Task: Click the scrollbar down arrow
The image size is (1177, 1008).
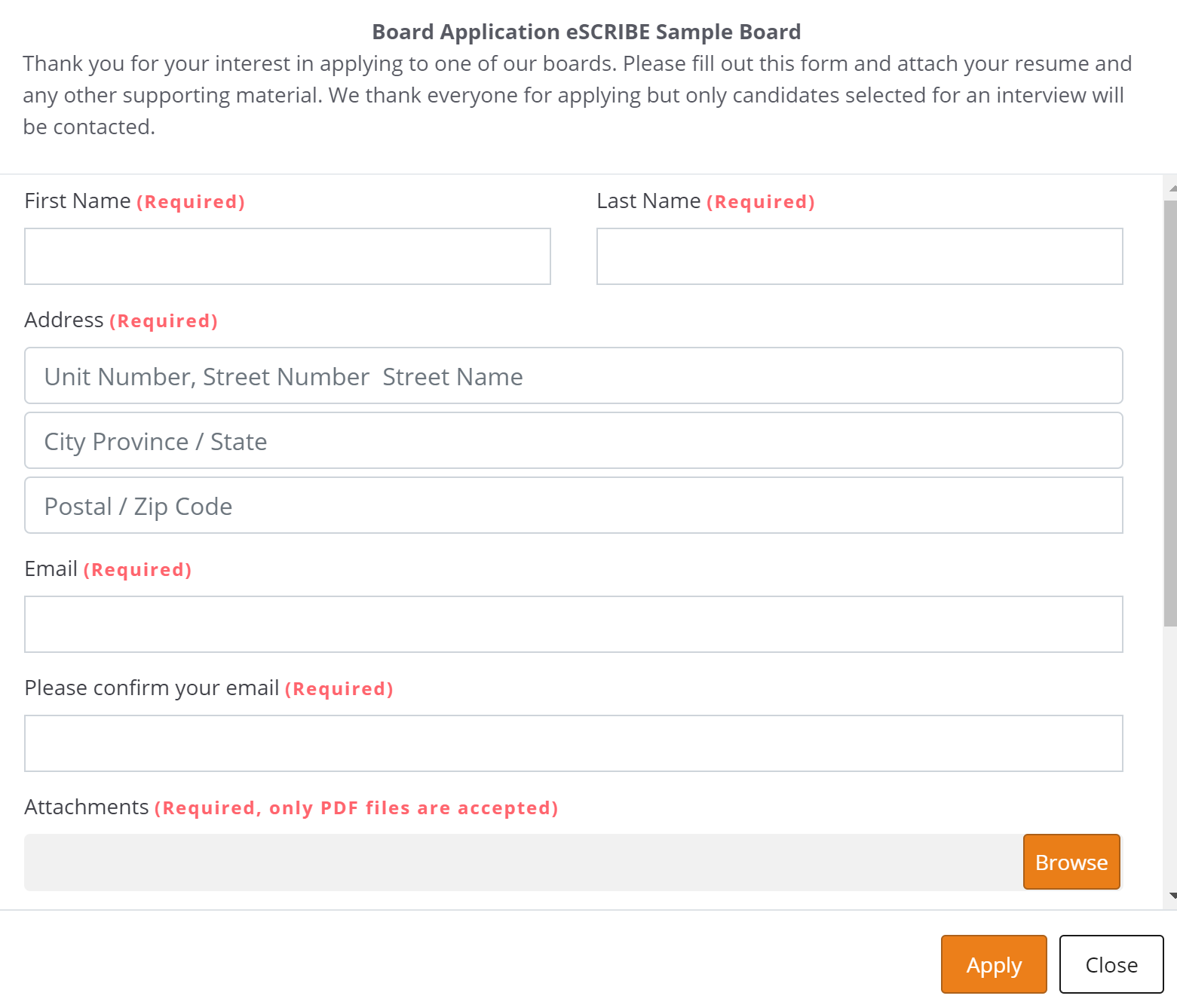Action: [x=1172, y=896]
